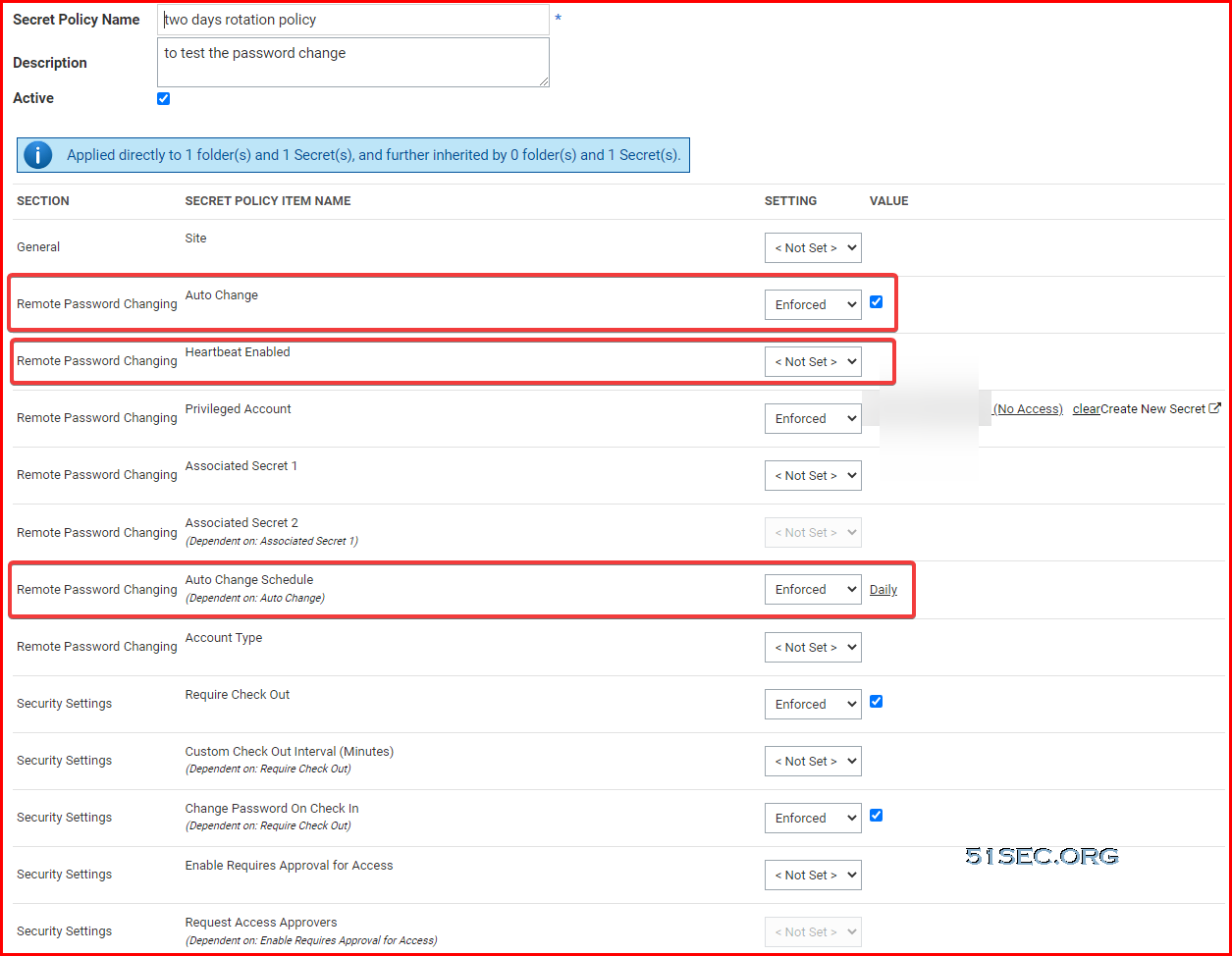Screen dimensions: 1232x956
Task: Open the Privileged Account setting dropdown
Action: [x=813, y=419]
